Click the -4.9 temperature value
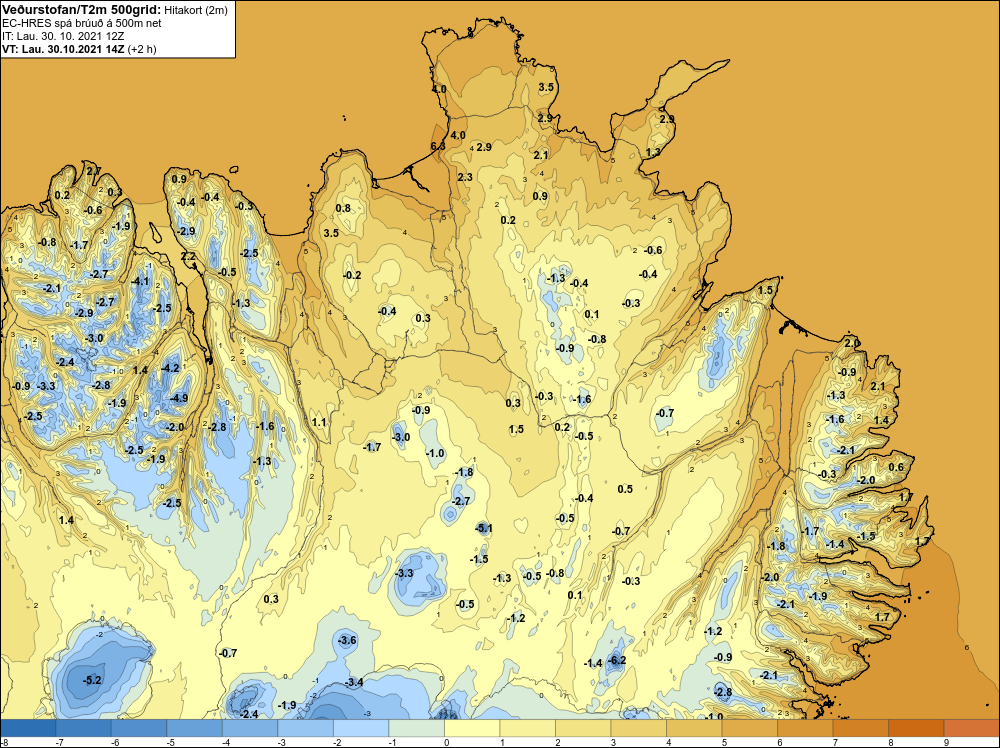 [180, 399]
